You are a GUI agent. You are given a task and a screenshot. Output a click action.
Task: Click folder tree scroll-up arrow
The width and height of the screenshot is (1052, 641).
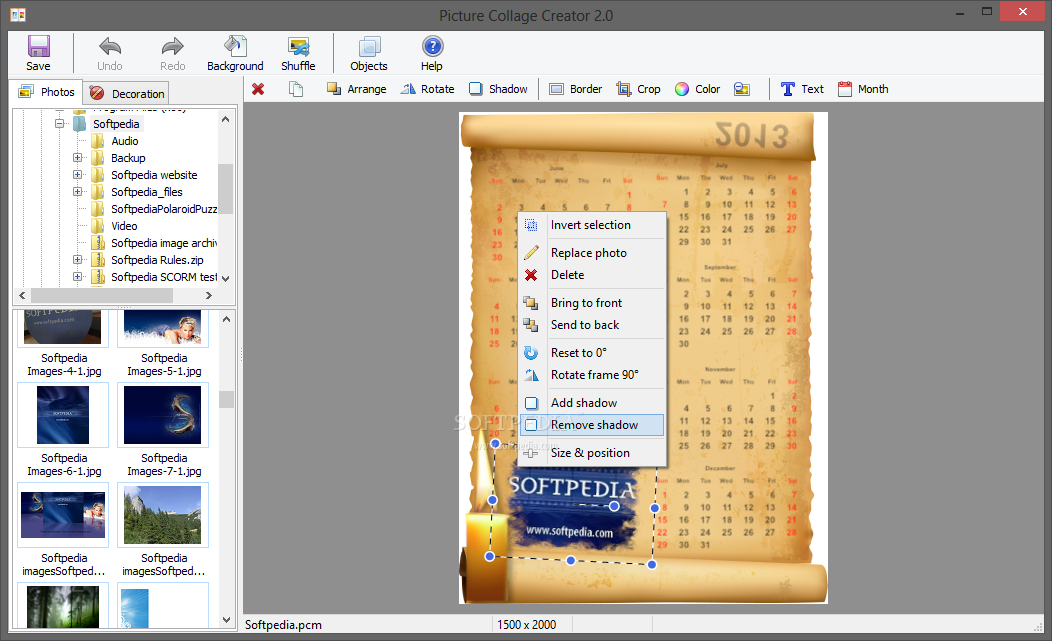[x=225, y=119]
